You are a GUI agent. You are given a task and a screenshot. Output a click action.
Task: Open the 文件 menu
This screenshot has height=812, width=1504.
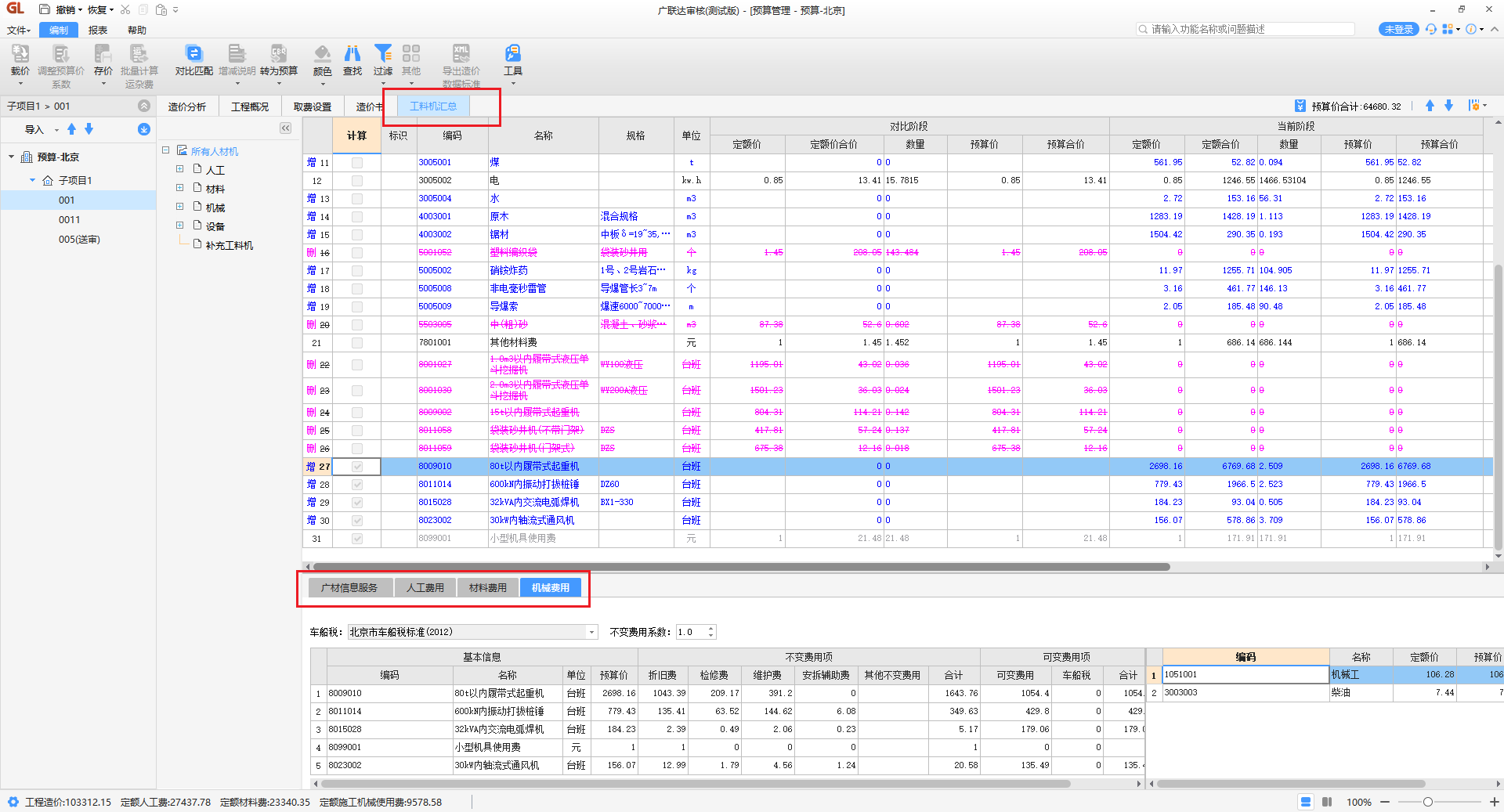pyautogui.click(x=19, y=30)
